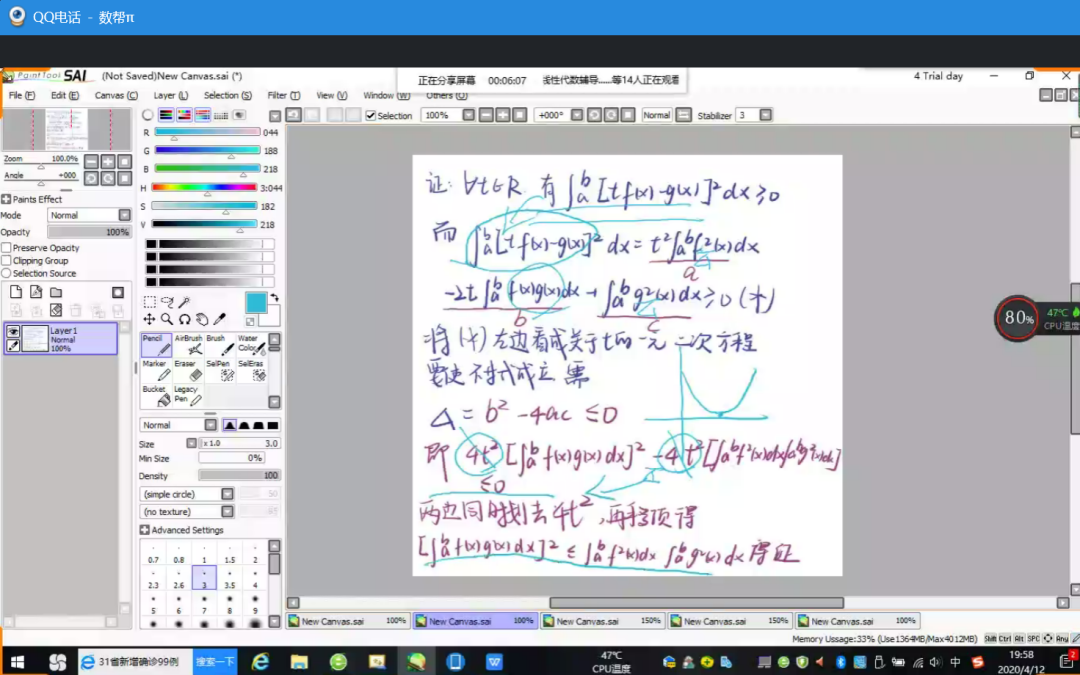Create a new layer with the blank page icon

16,292
